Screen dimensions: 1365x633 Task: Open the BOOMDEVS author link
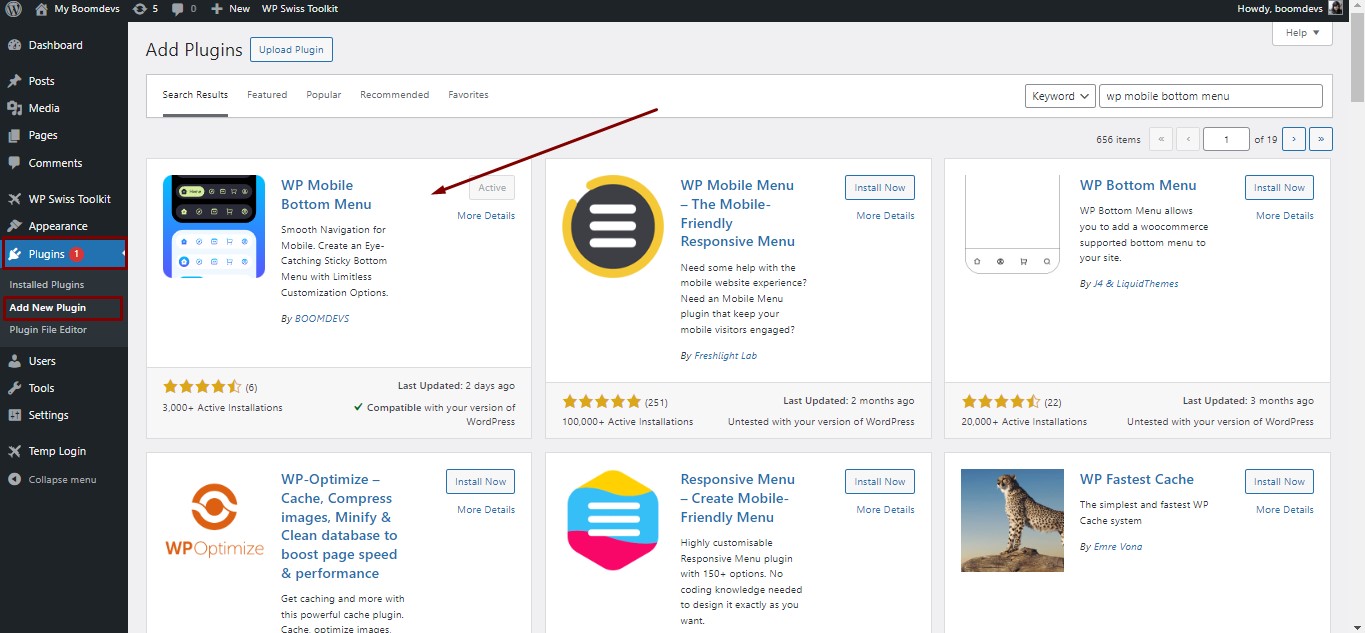(x=322, y=319)
